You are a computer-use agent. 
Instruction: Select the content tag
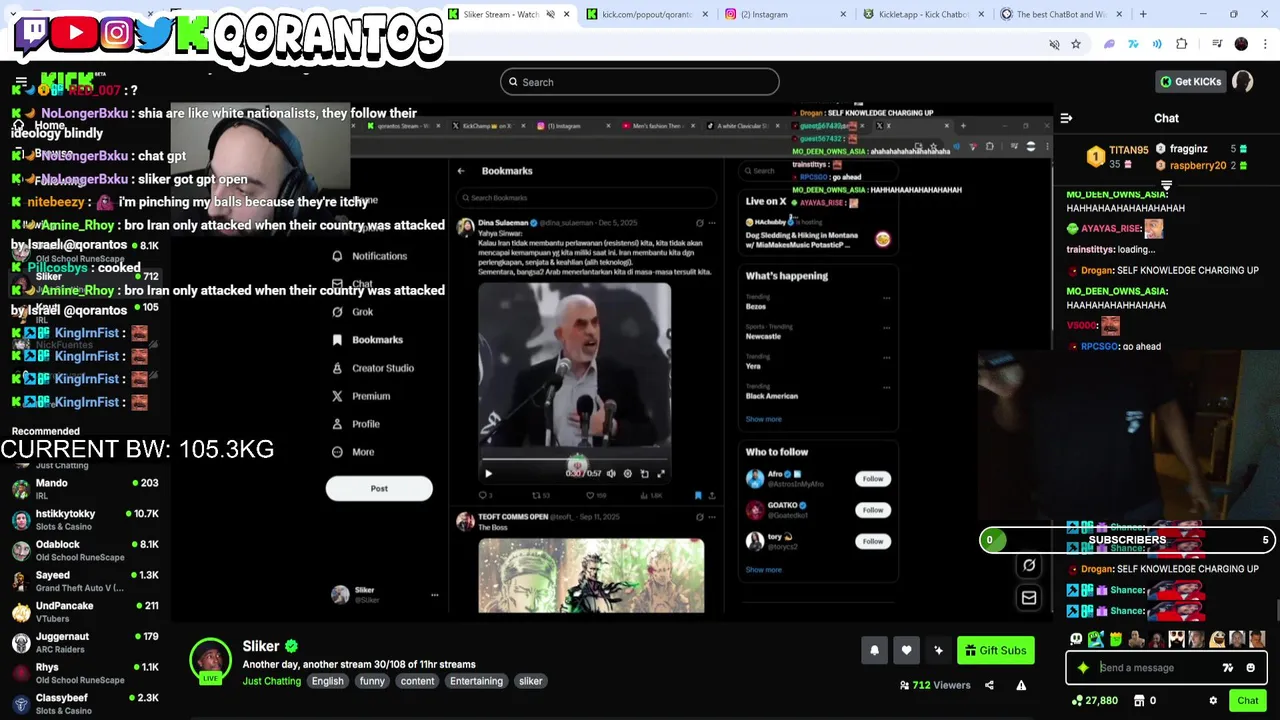(x=417, y=681)
